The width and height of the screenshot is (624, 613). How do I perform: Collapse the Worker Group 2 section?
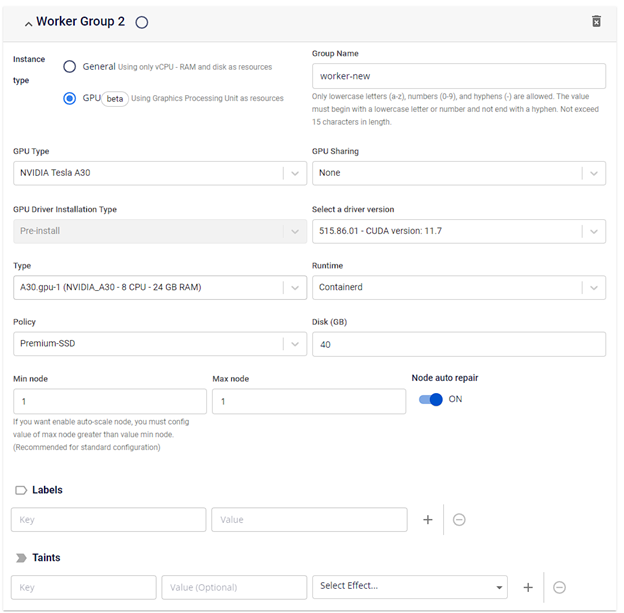pyautogui.click(x=27, y=23)
